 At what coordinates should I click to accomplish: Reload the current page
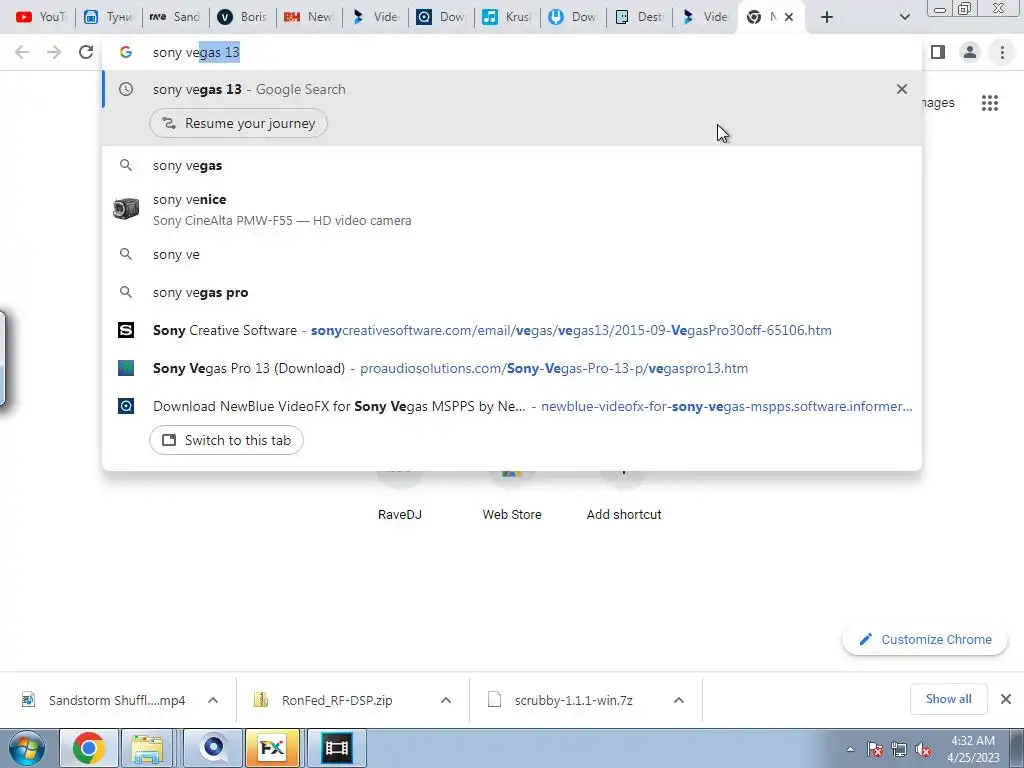[86, 52]
